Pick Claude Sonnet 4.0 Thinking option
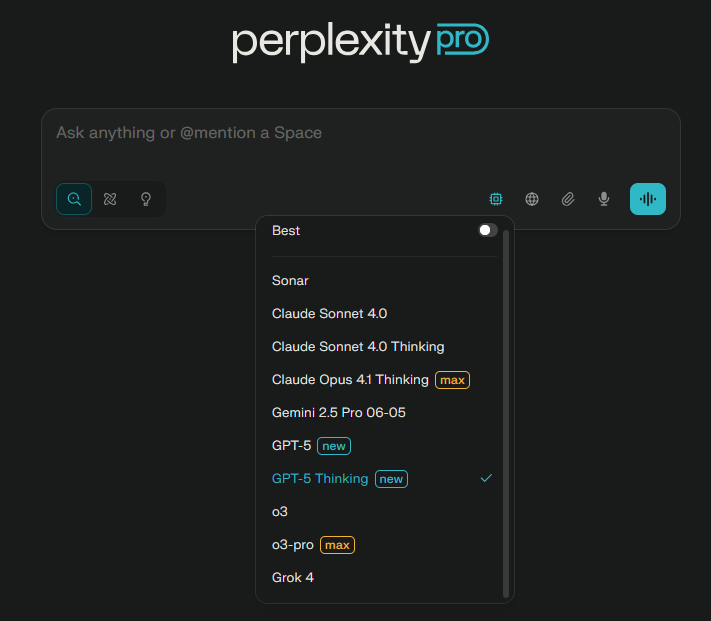The width and height of the screenshot is (711, 621). coord(385,347)
